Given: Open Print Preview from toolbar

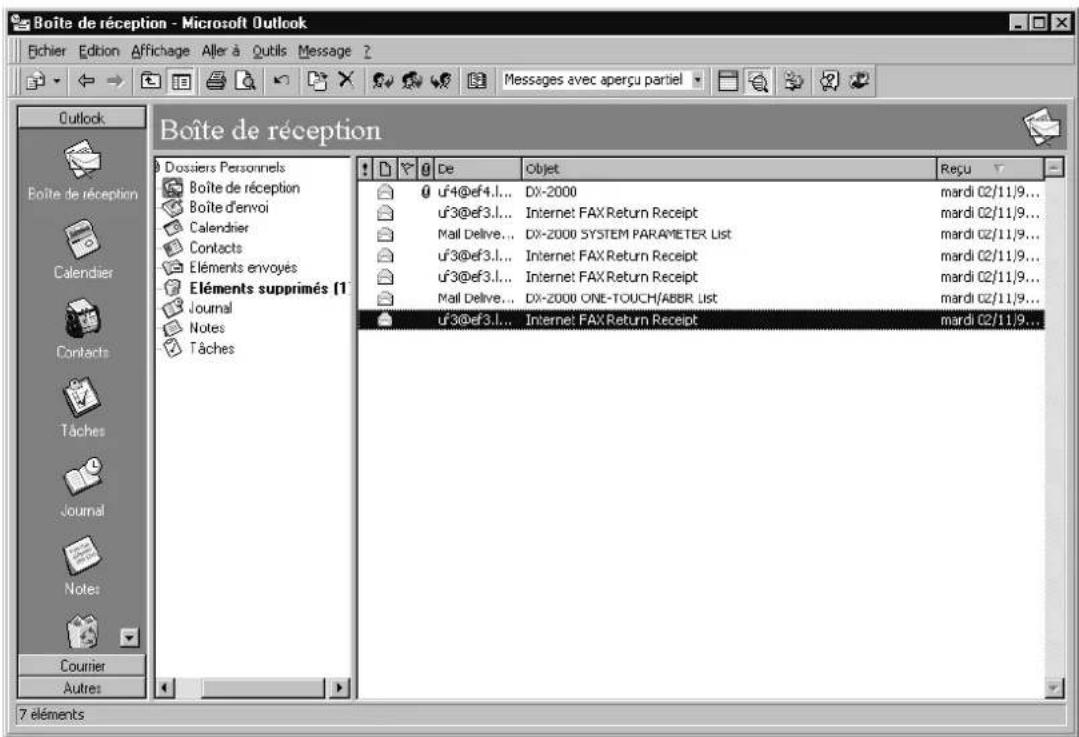Looking at the screenshot, I should (245, 81).
